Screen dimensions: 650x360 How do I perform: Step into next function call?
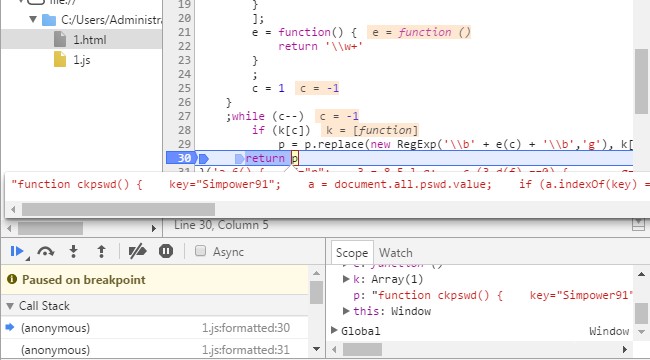click(73, 251)
